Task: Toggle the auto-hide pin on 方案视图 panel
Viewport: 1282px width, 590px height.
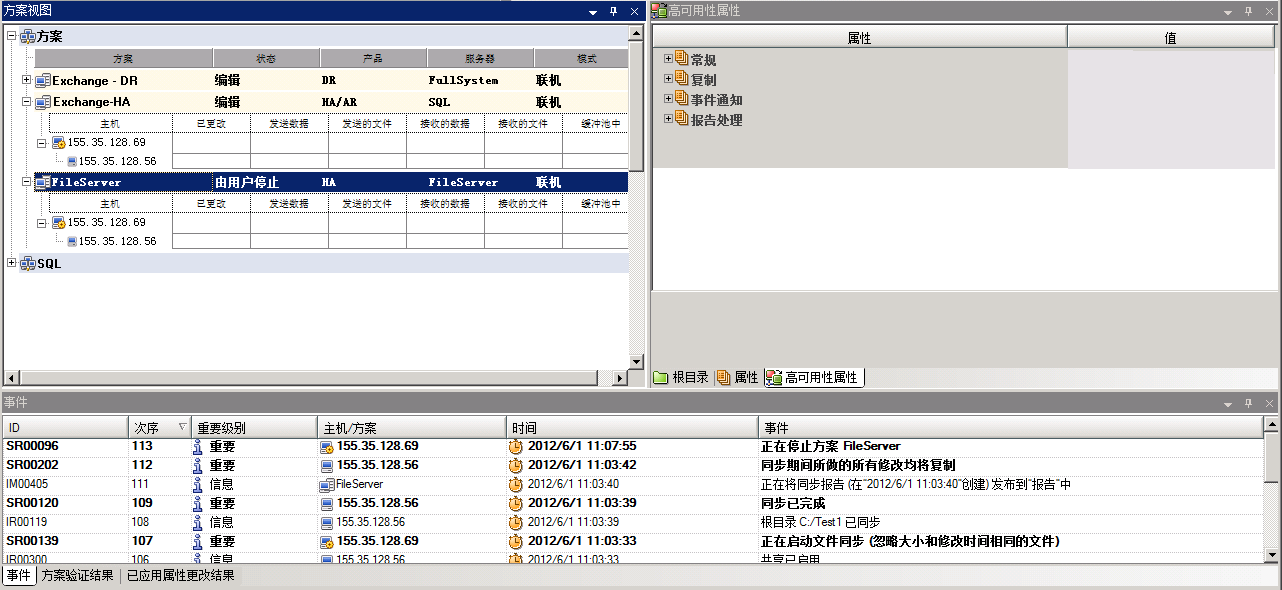Action: [x=613, y=11]
